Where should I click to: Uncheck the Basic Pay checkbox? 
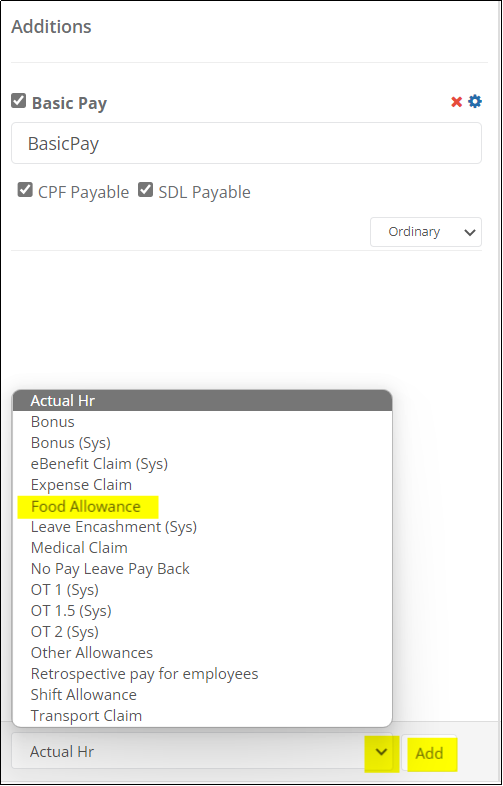click(19, 101)
